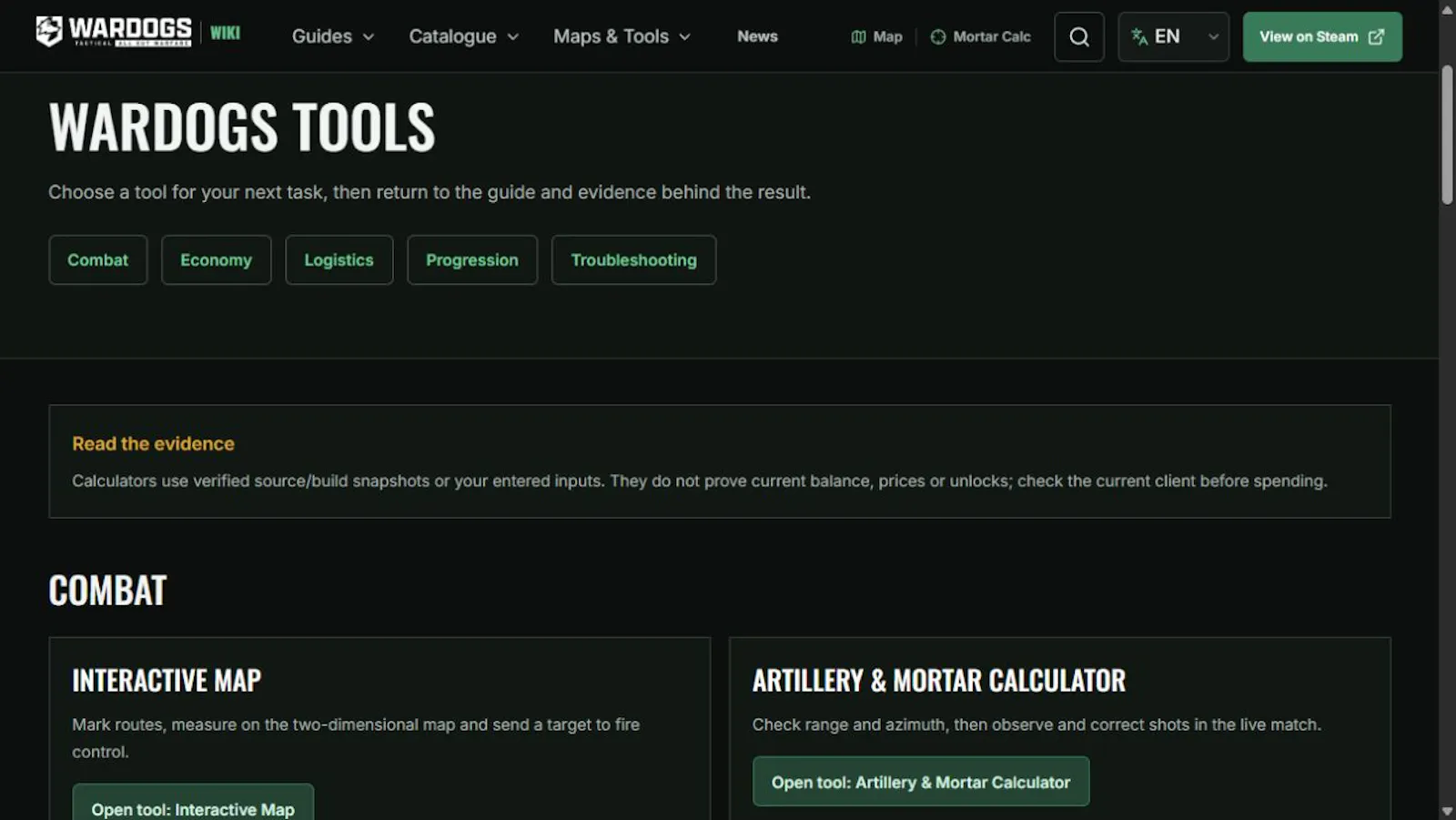Open the Maps & Tools menu
Viewport: 1456px width, 820px height.
[x=622, y=36]
